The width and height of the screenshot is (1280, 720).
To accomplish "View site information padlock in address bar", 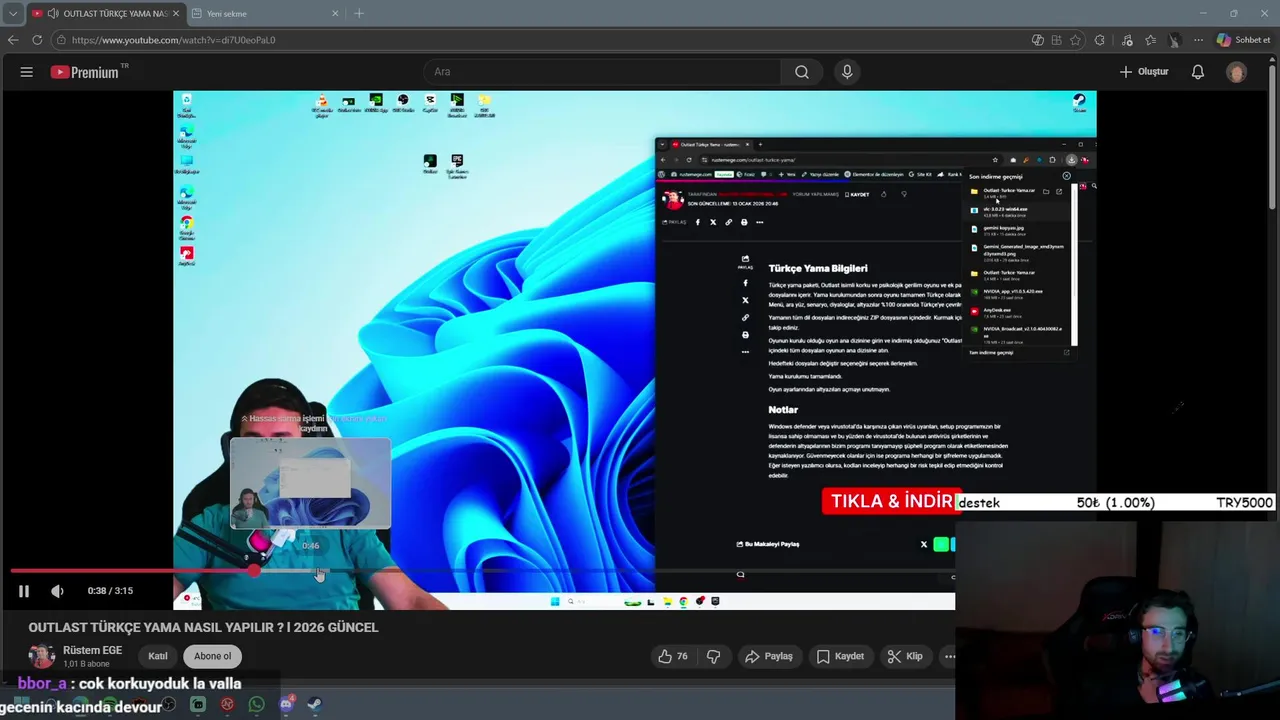I will pyautogui.click(x=61, y=40).
